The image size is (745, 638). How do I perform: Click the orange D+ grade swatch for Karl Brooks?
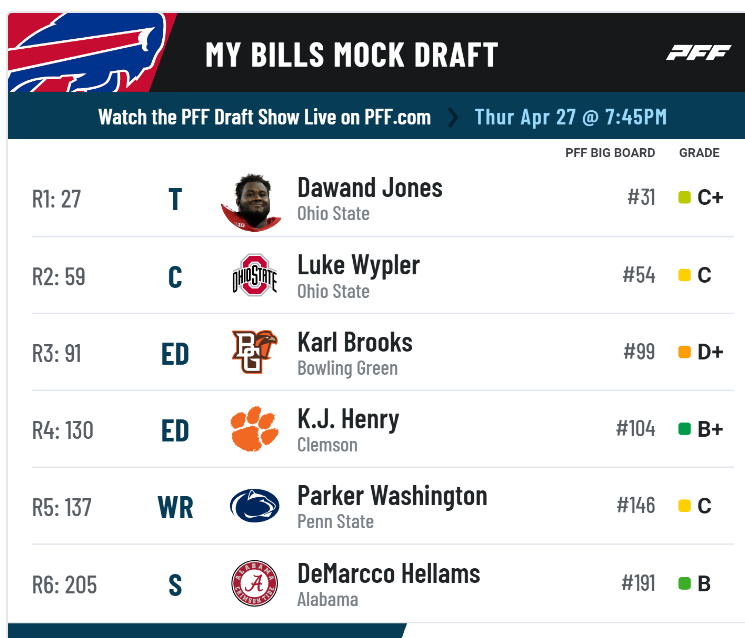(684, 352)
